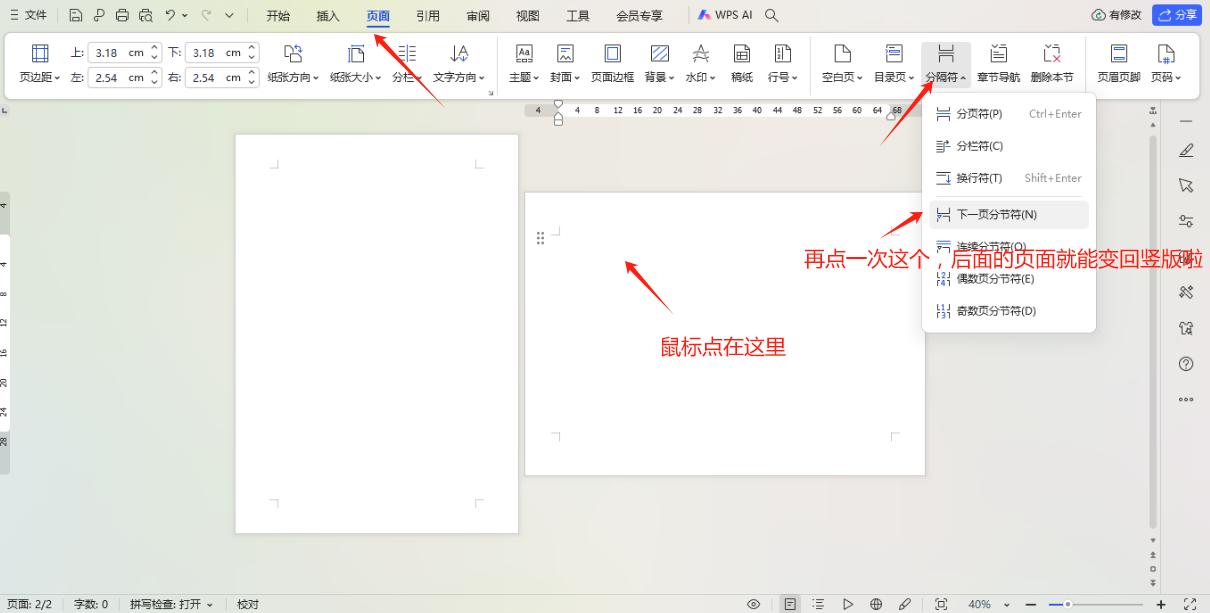The height and width of the screenshot is (613, 1210).
Task: Open the 文件 menu
Action: (x=27, y=15)
